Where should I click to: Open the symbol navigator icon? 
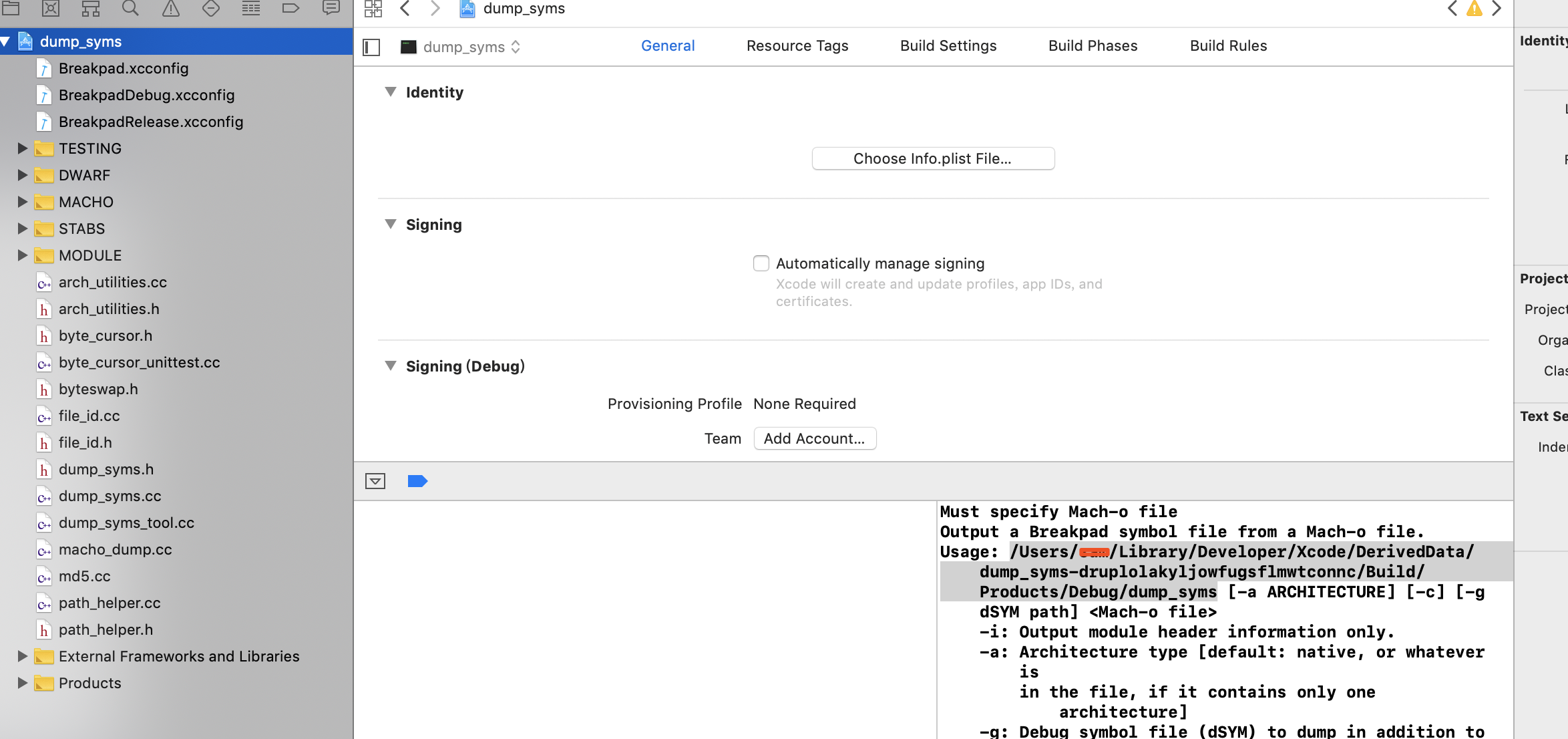pos(91,9)
